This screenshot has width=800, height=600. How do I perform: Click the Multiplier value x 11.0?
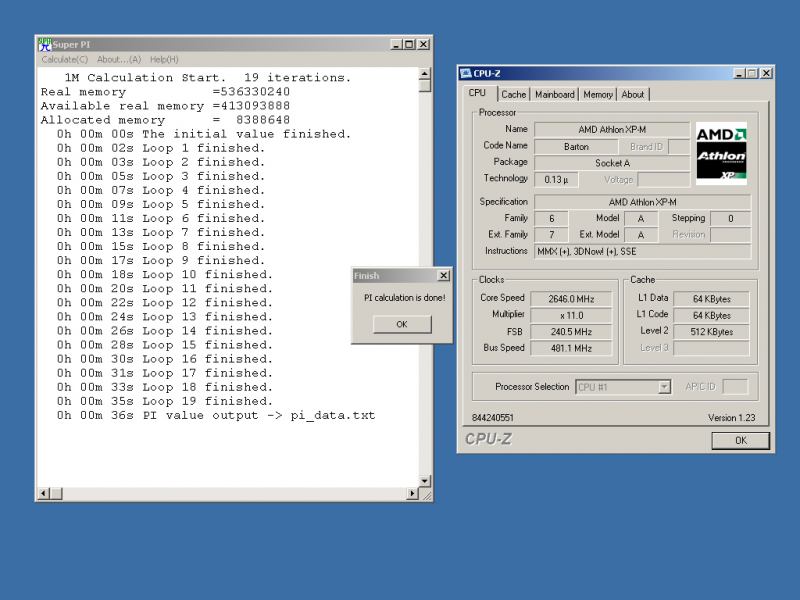pyautogui.click(x=571, y=315)
